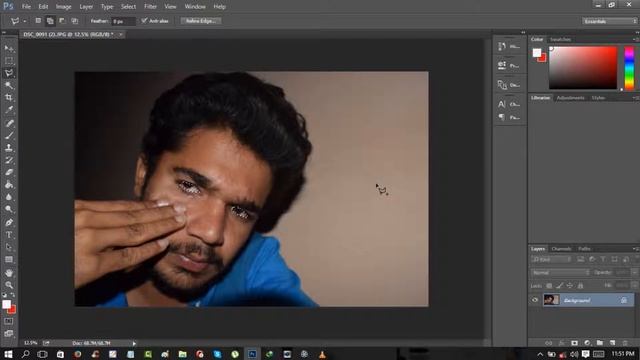Open the Quick Mask mode icon
The width and height of the screenshot is (640, 360).
(x=9, y=322)
